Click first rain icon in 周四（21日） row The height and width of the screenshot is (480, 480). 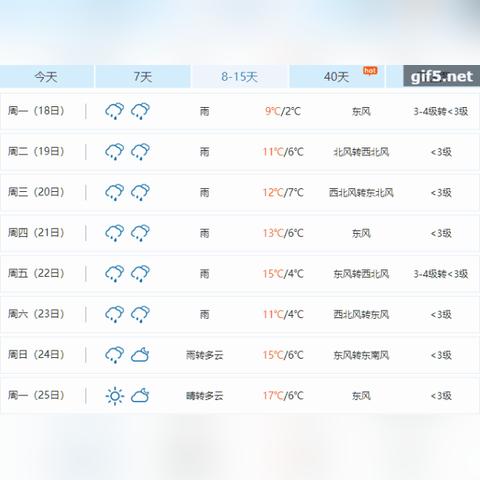click(115, 233)
